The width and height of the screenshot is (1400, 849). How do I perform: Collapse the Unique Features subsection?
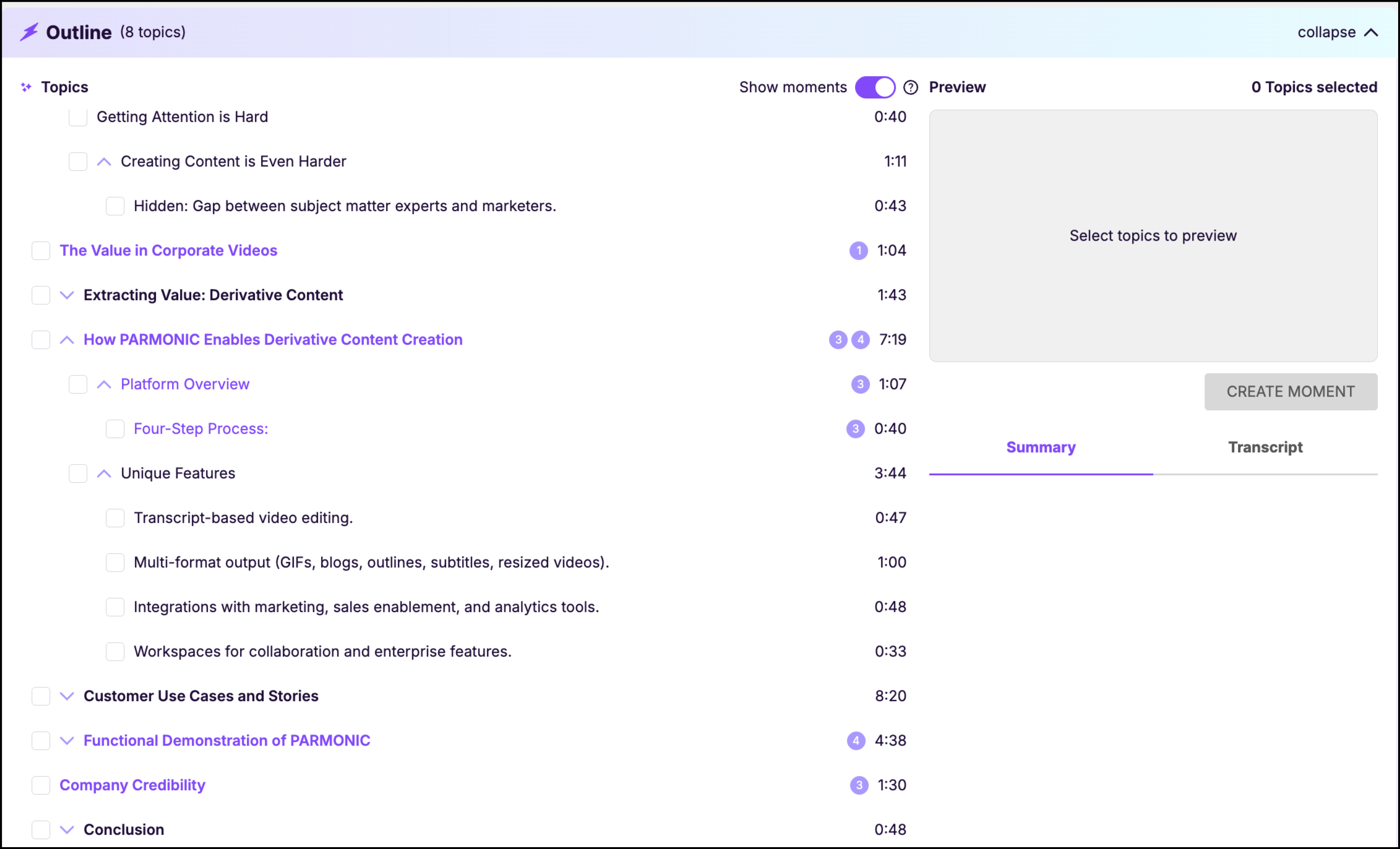[x=104, y=473]
